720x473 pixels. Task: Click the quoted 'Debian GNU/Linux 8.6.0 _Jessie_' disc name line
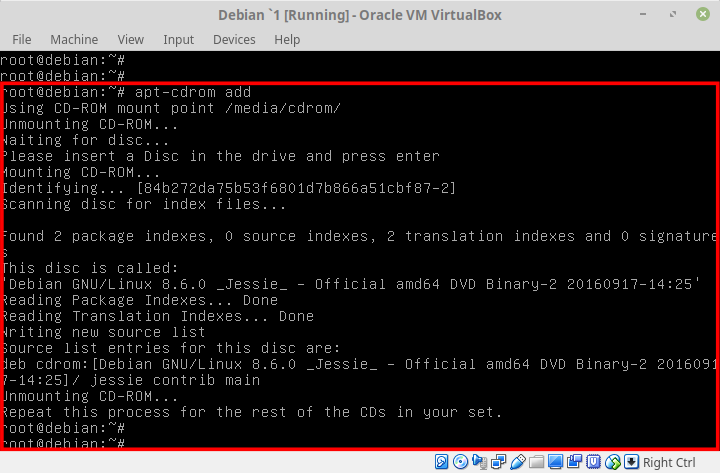(x=351, y=284)
